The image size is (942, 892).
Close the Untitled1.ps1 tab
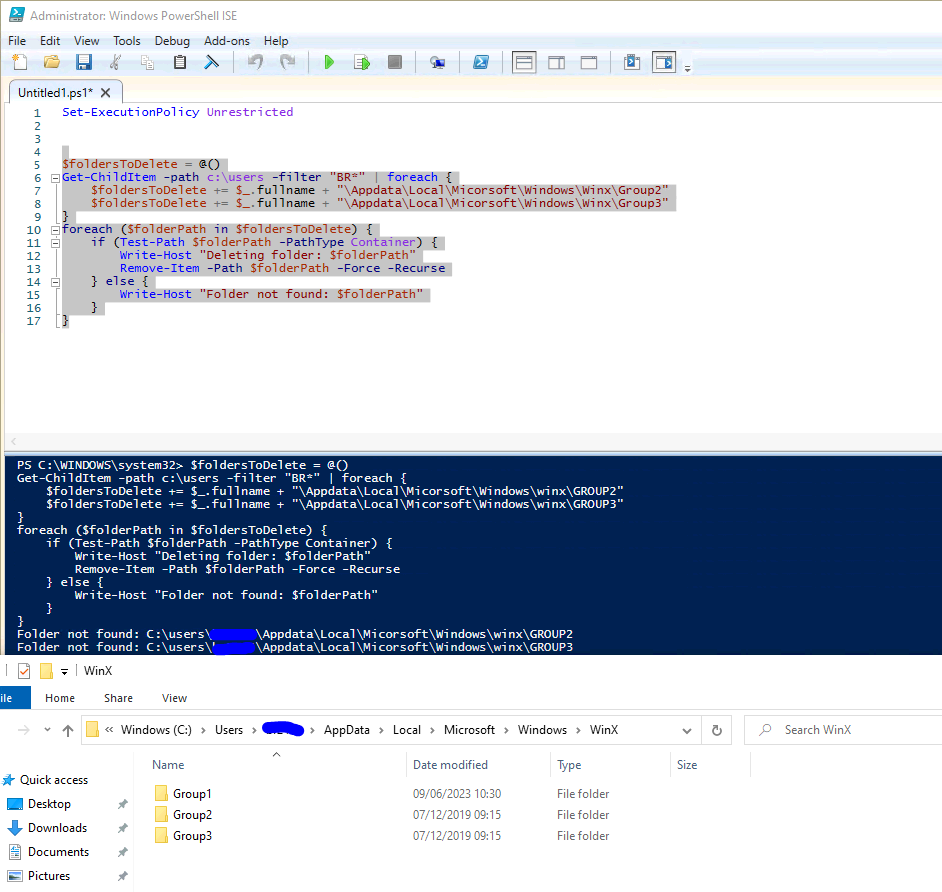[x=106, y=93]
